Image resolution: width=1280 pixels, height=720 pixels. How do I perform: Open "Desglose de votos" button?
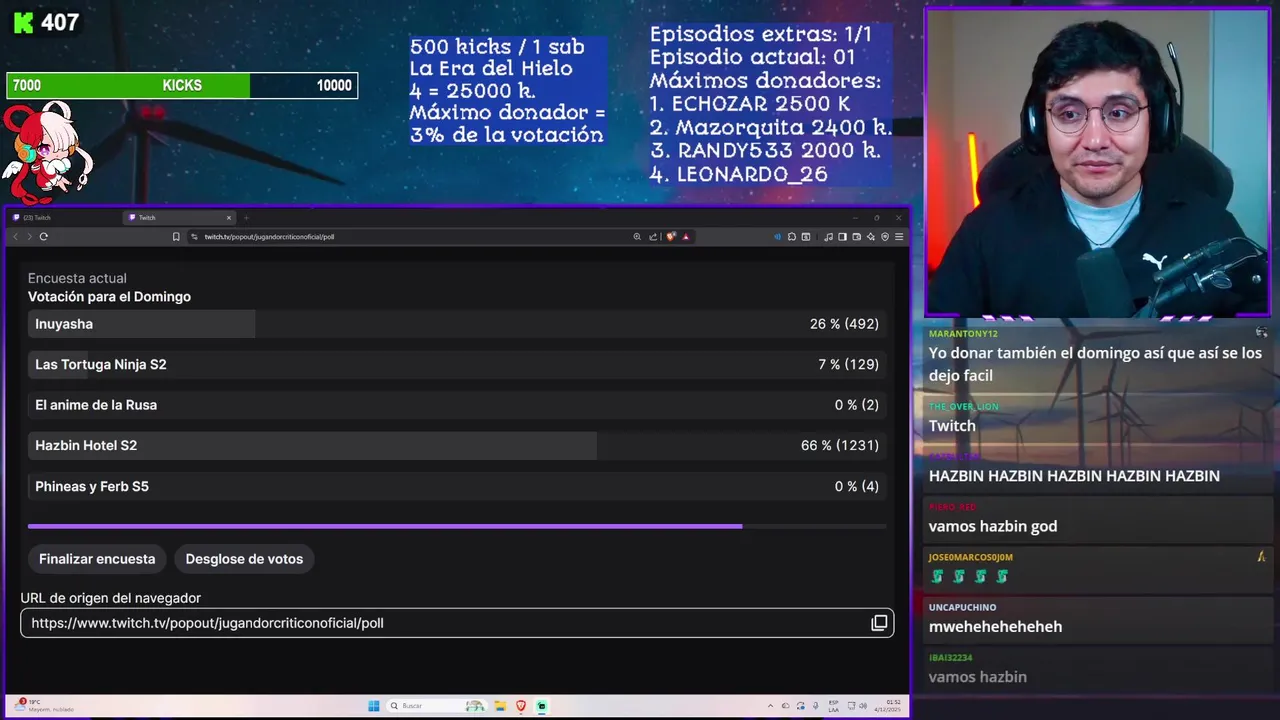tap(244, 559)
